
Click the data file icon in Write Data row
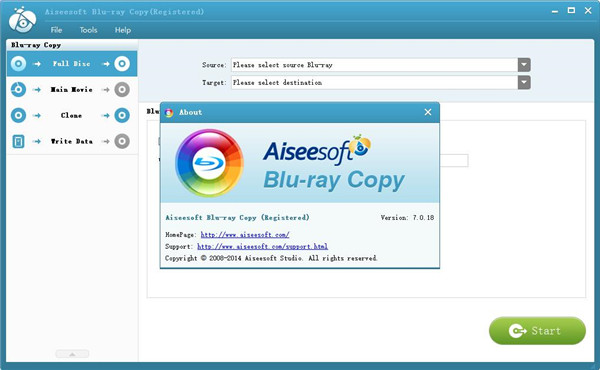tap(18, 141)
